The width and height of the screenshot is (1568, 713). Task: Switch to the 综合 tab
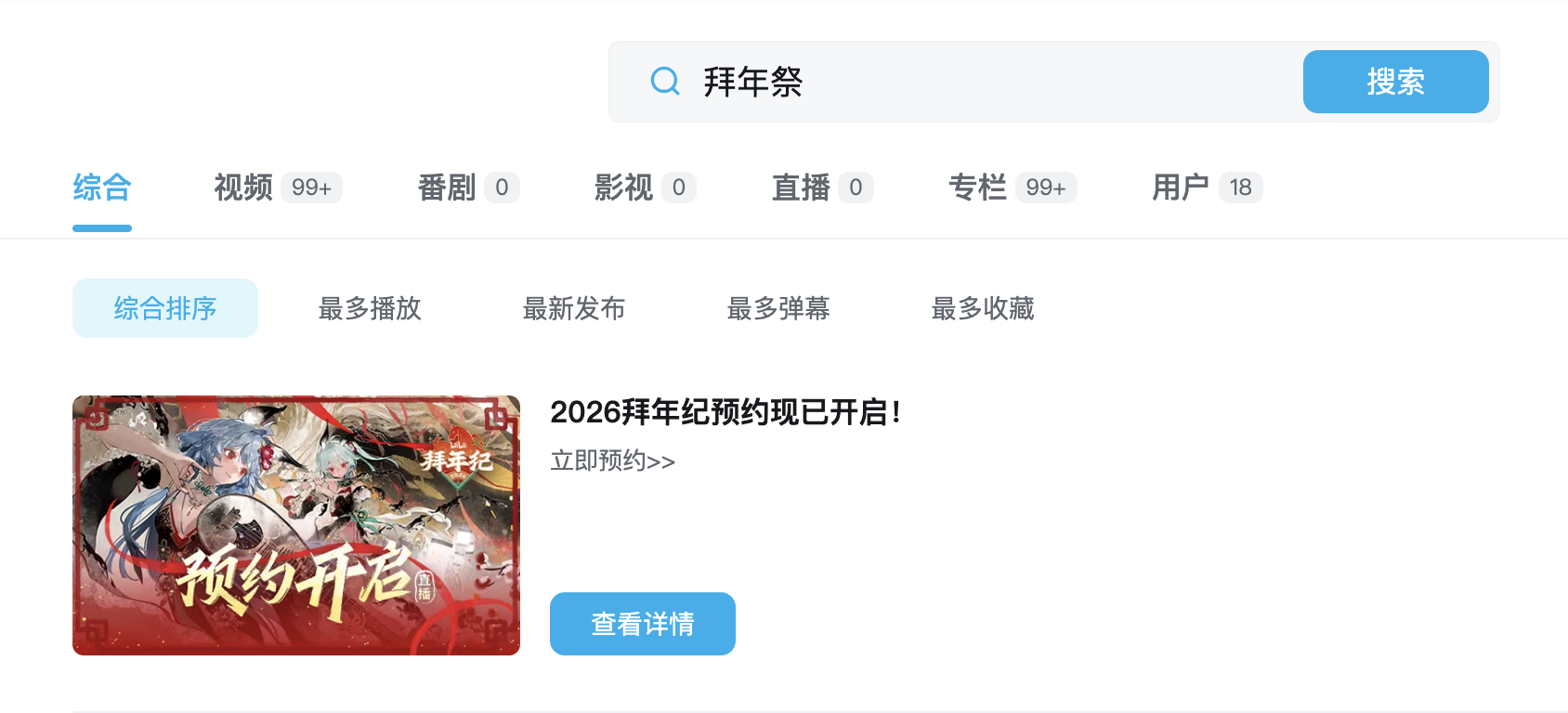tap(102, 188)
